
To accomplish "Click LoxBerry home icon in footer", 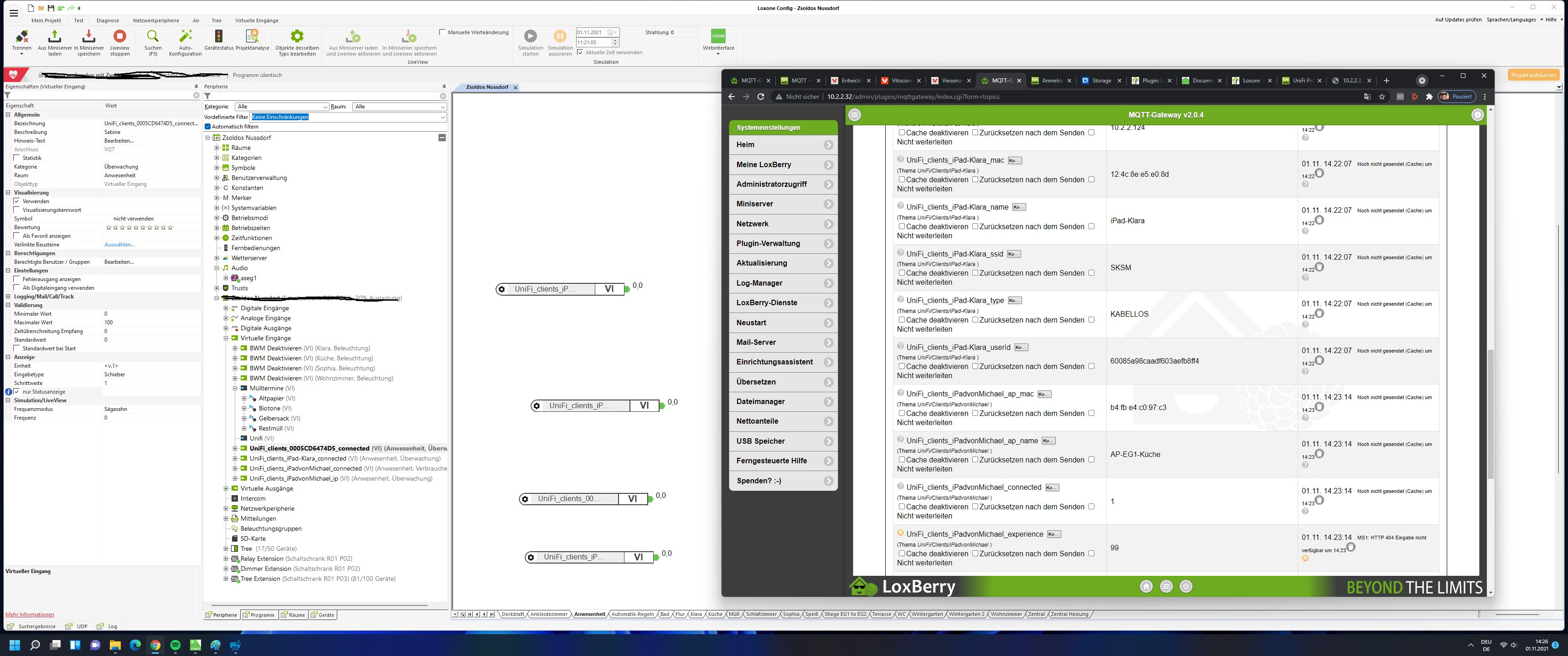I will [1146, 587].
